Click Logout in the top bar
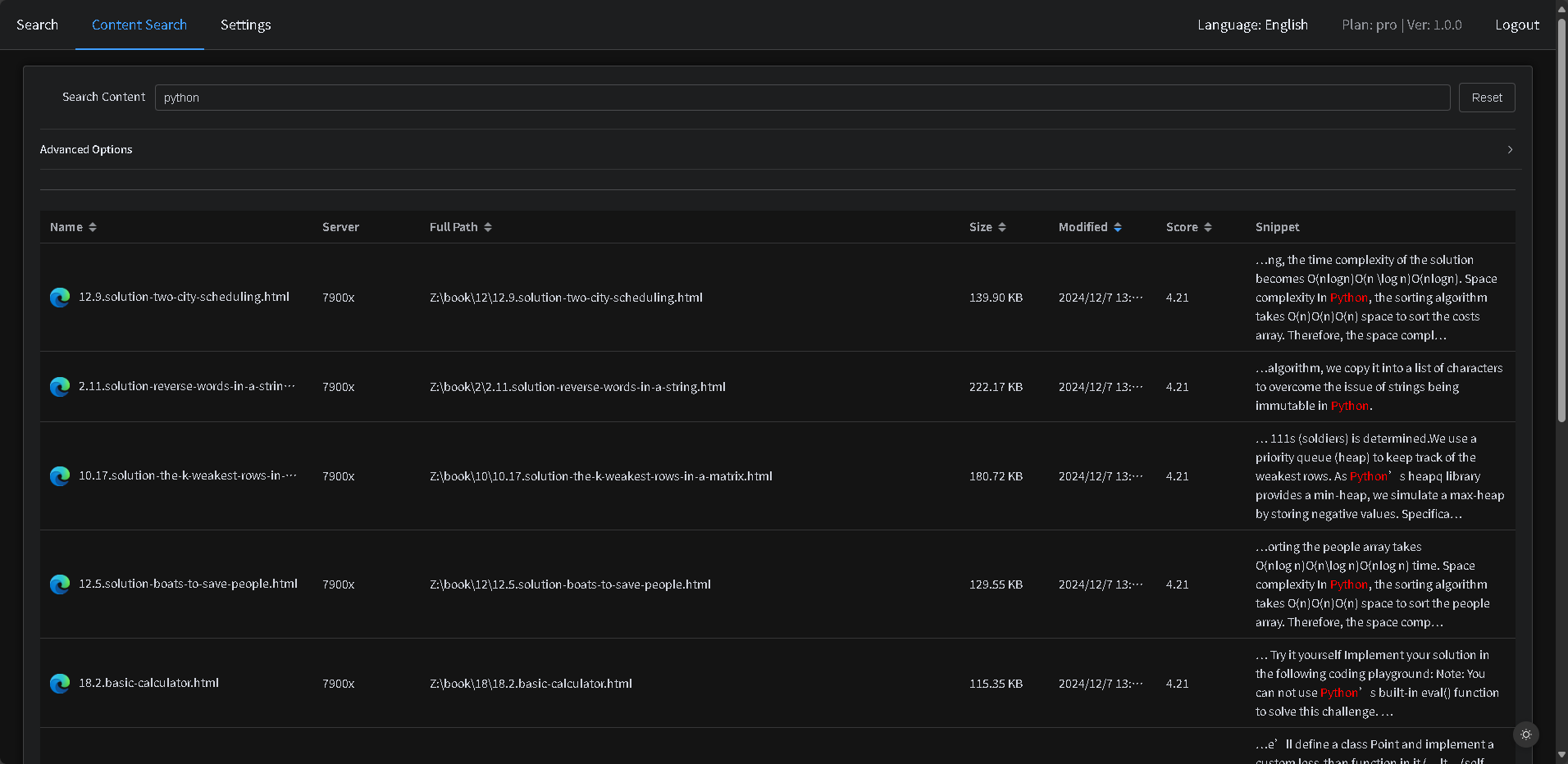 pyautogui.click(x=1516, y=25)
